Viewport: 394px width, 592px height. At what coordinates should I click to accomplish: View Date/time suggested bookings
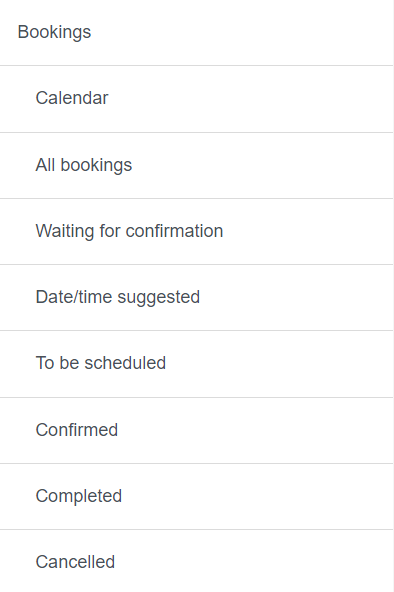click(196, 298)
